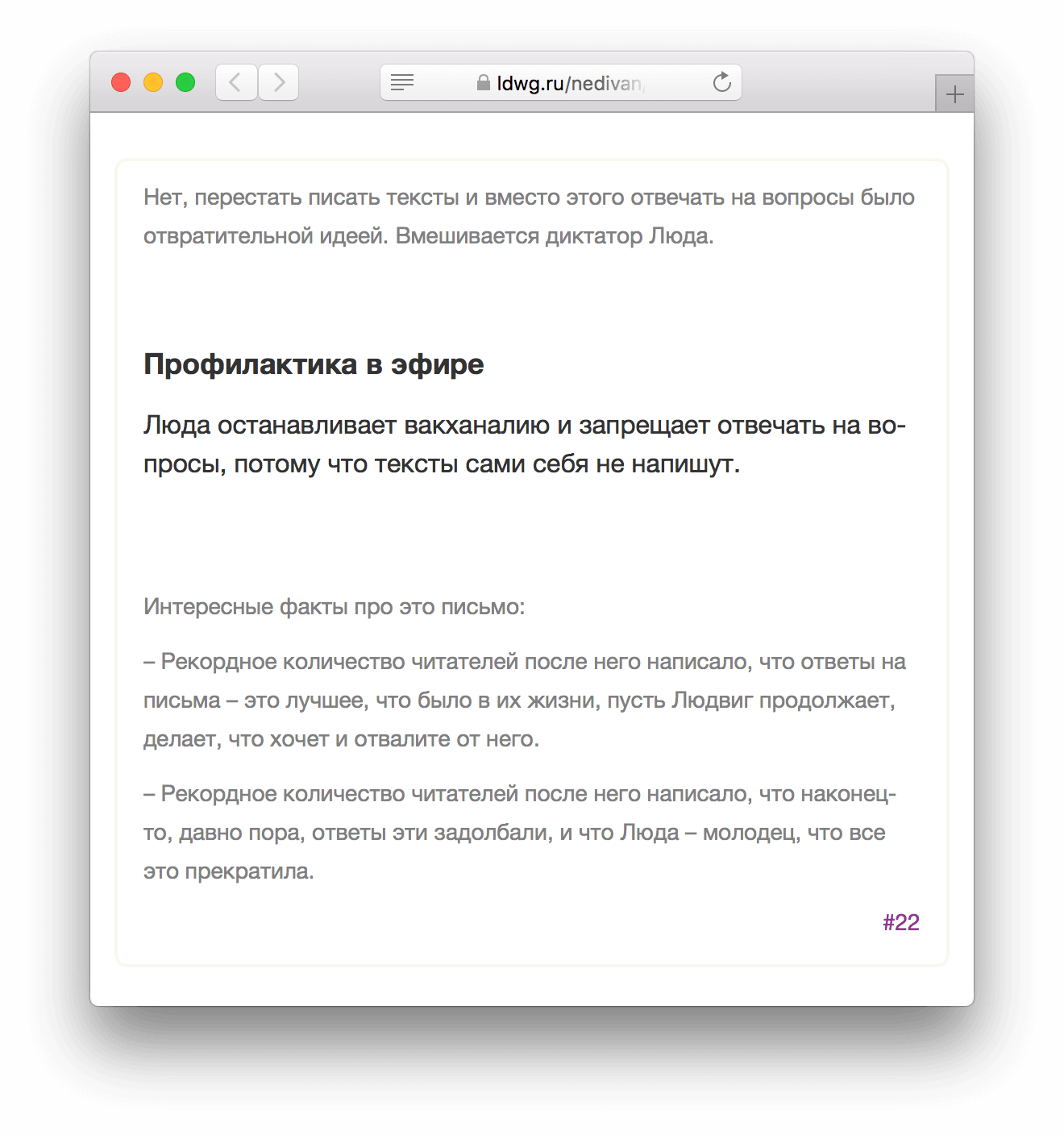Click the first Рекордное количество читателей paragraph
The width and height of the screenshot is (1064, 1135).
pyautogui.click(x=525, y=701)
